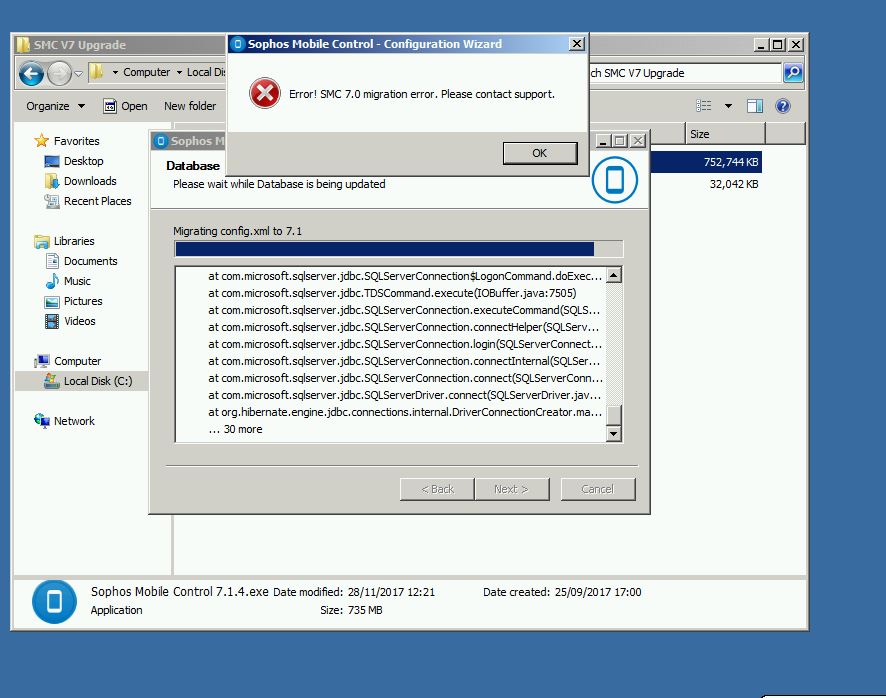Click the Videos film icon
The height and width of the screenshot is (698, 886).
click(52, 322)
